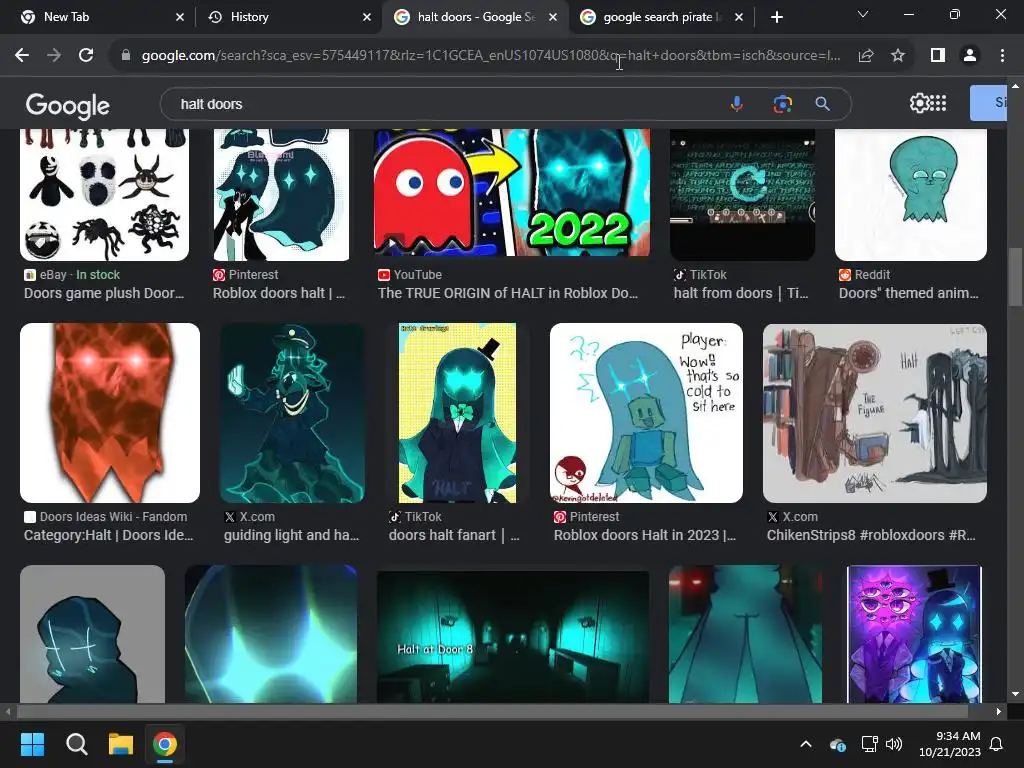Close the google search pirate tab
The width and height of the screenshot is (1024, 768).
(739, 17)
